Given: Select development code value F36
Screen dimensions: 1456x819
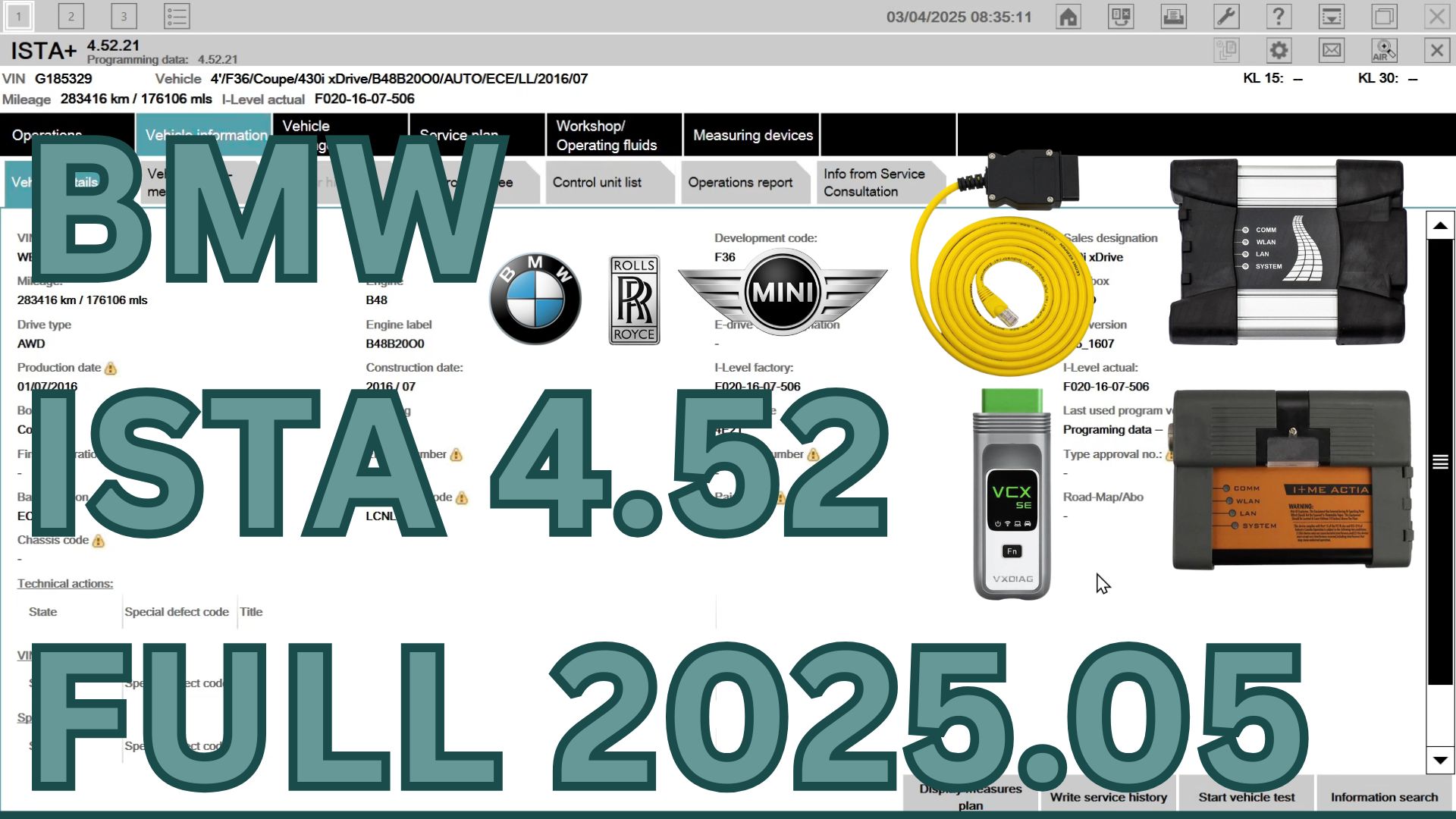Looking at the screenshot, I should [x=725, y=257].
